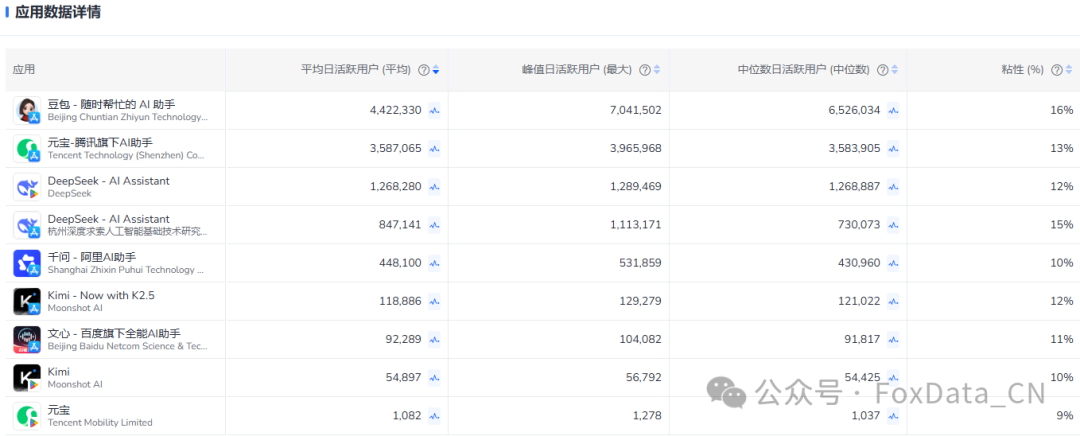Open trend chart icon beside 121,022
This screenshot has width=1080, height=436.
tap(893, 301)
